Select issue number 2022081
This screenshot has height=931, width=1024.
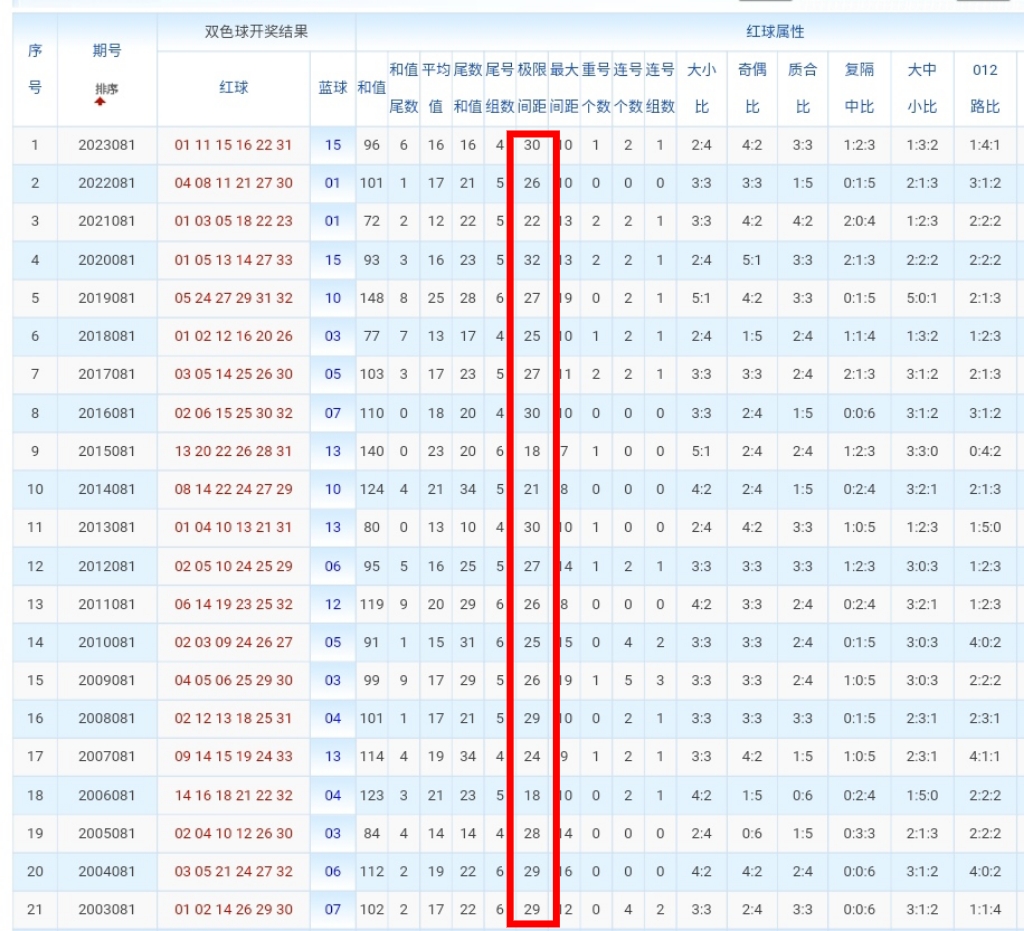point(106,183)
